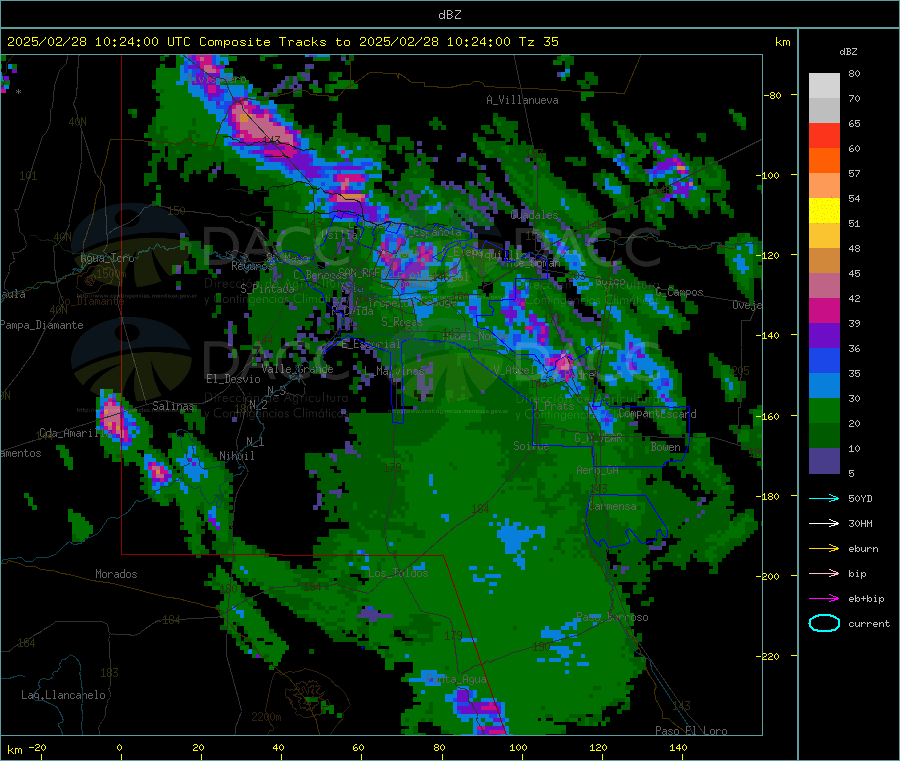Click the 'Paso_El_Loro' map label
900x761 pixels.
coord(692,731)
